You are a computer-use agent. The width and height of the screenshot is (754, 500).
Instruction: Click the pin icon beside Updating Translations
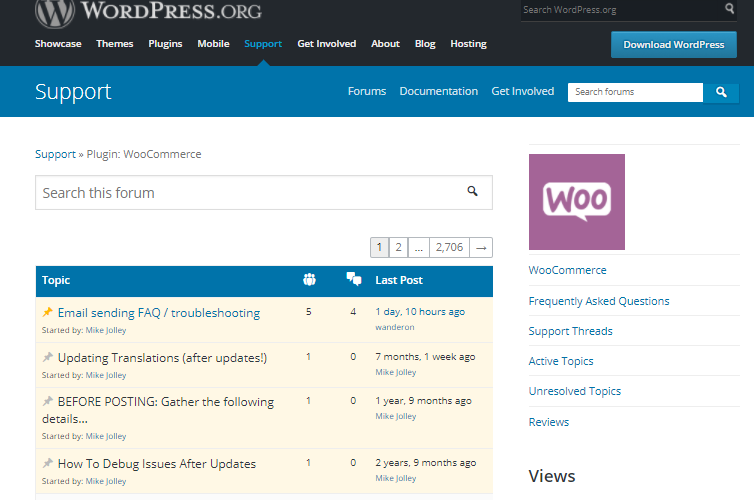pos(47,357)
